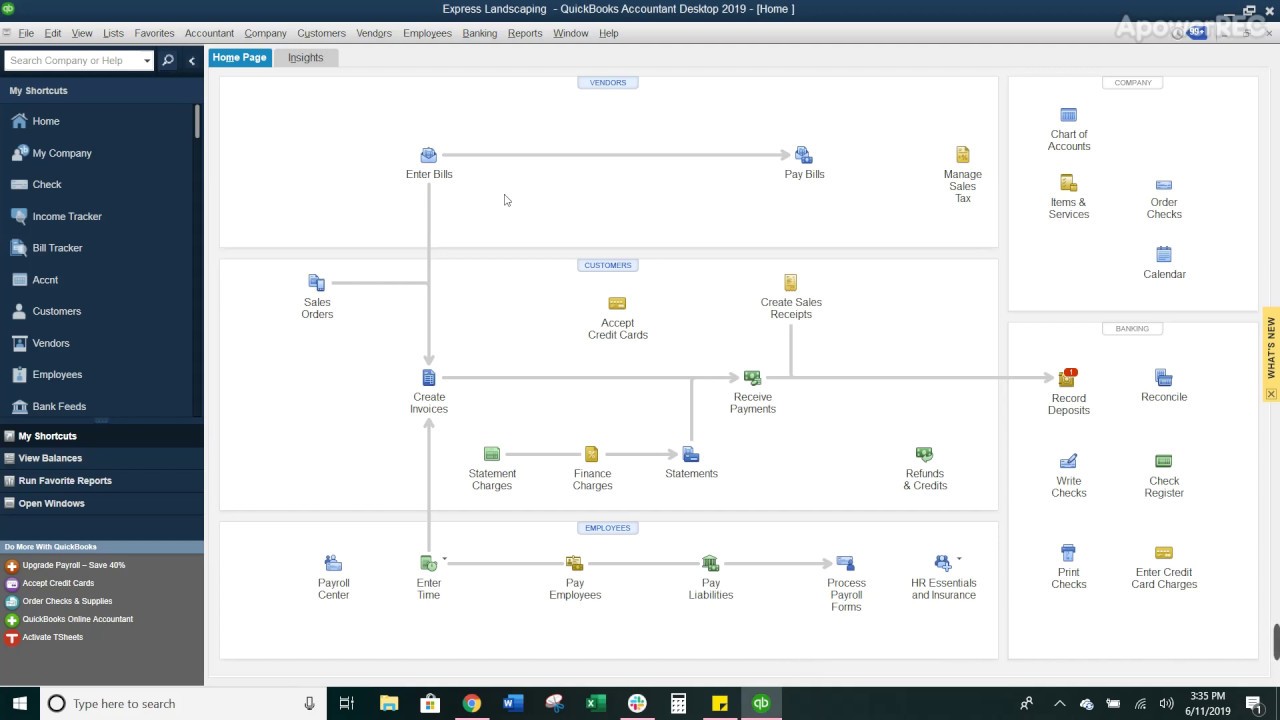1280x720 pixels.
Task: Open the Sales Orders icon
Action: (x=317, y=283)
